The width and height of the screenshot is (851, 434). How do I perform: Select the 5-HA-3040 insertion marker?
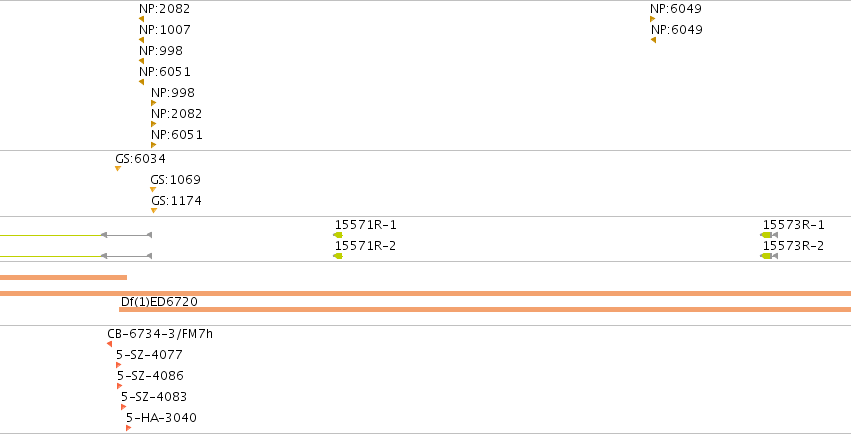[x=129, y=428]
